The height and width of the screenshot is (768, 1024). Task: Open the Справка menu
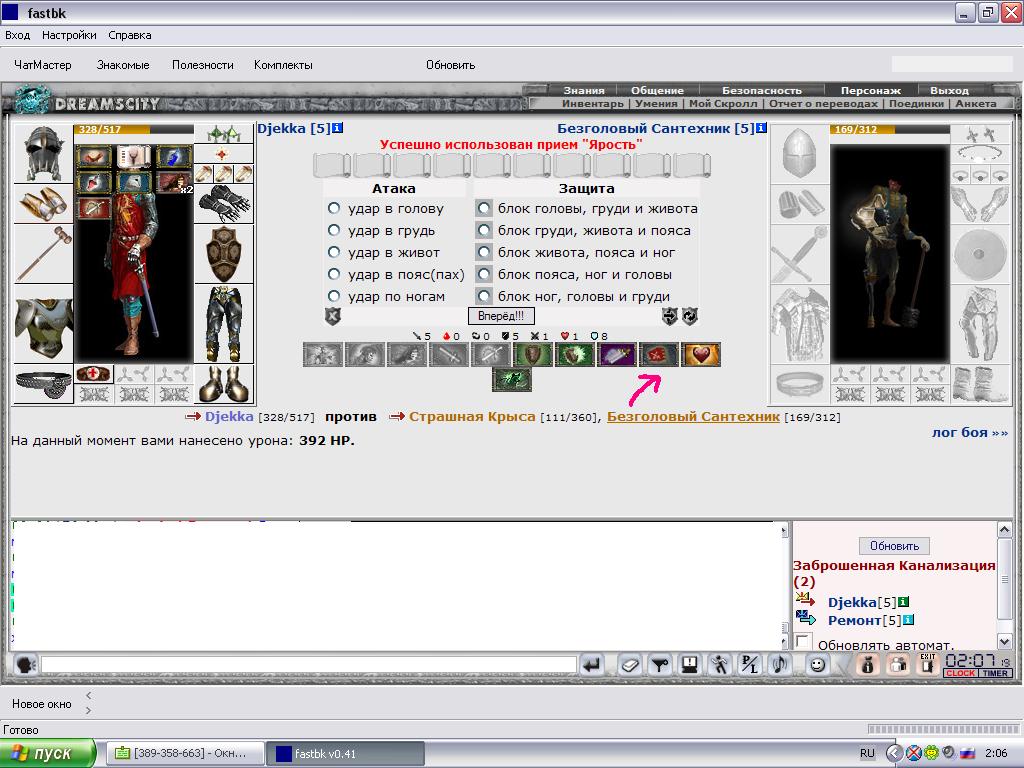click(x=130, y=35)
